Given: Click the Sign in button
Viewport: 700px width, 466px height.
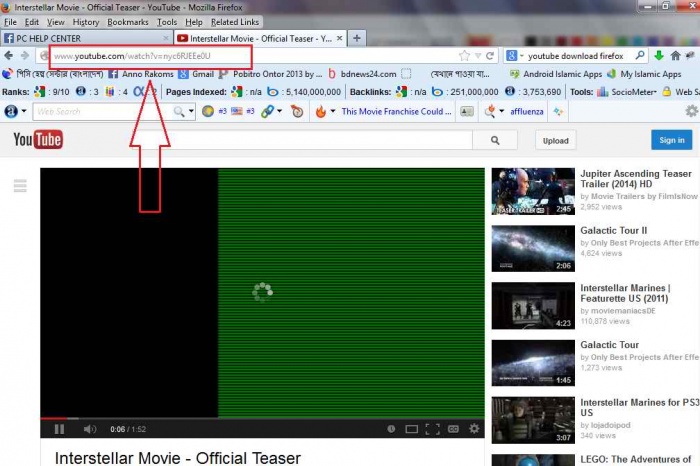Looking at the screenshot, I should 671,140.
